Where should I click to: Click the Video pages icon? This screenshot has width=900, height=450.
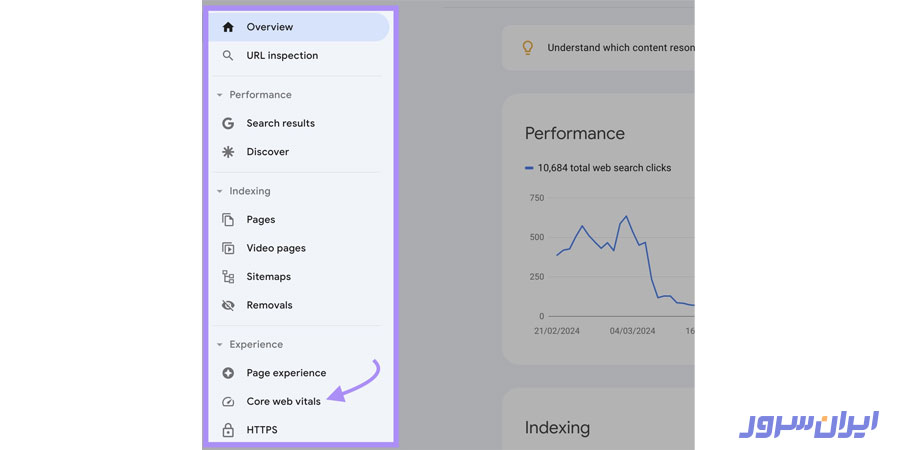[228, 248]
